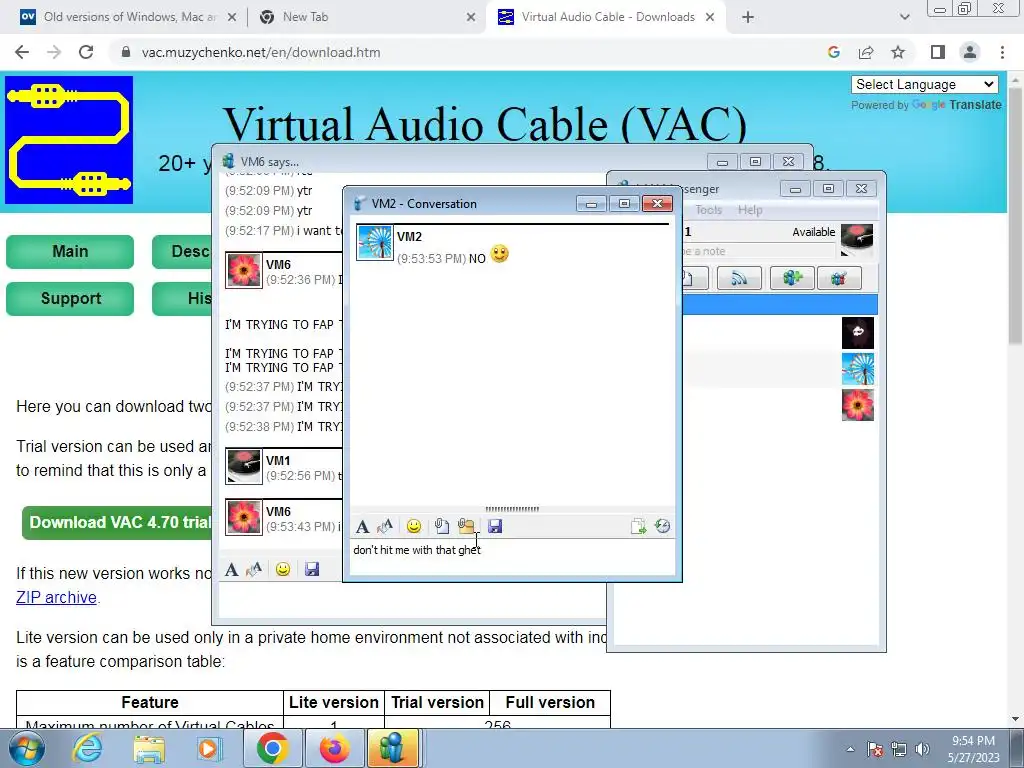Click the personal note field in Messenger

click(x=758, y=251)
